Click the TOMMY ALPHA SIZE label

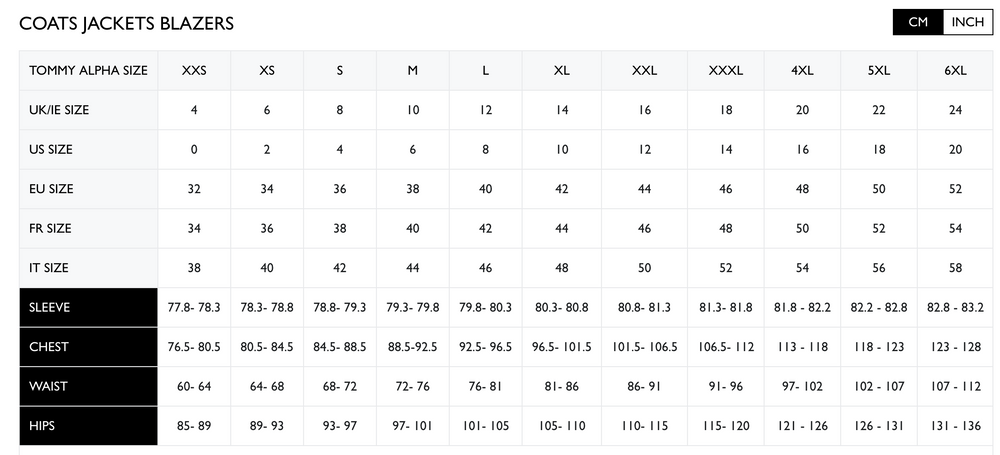click(x=88, y=71)
